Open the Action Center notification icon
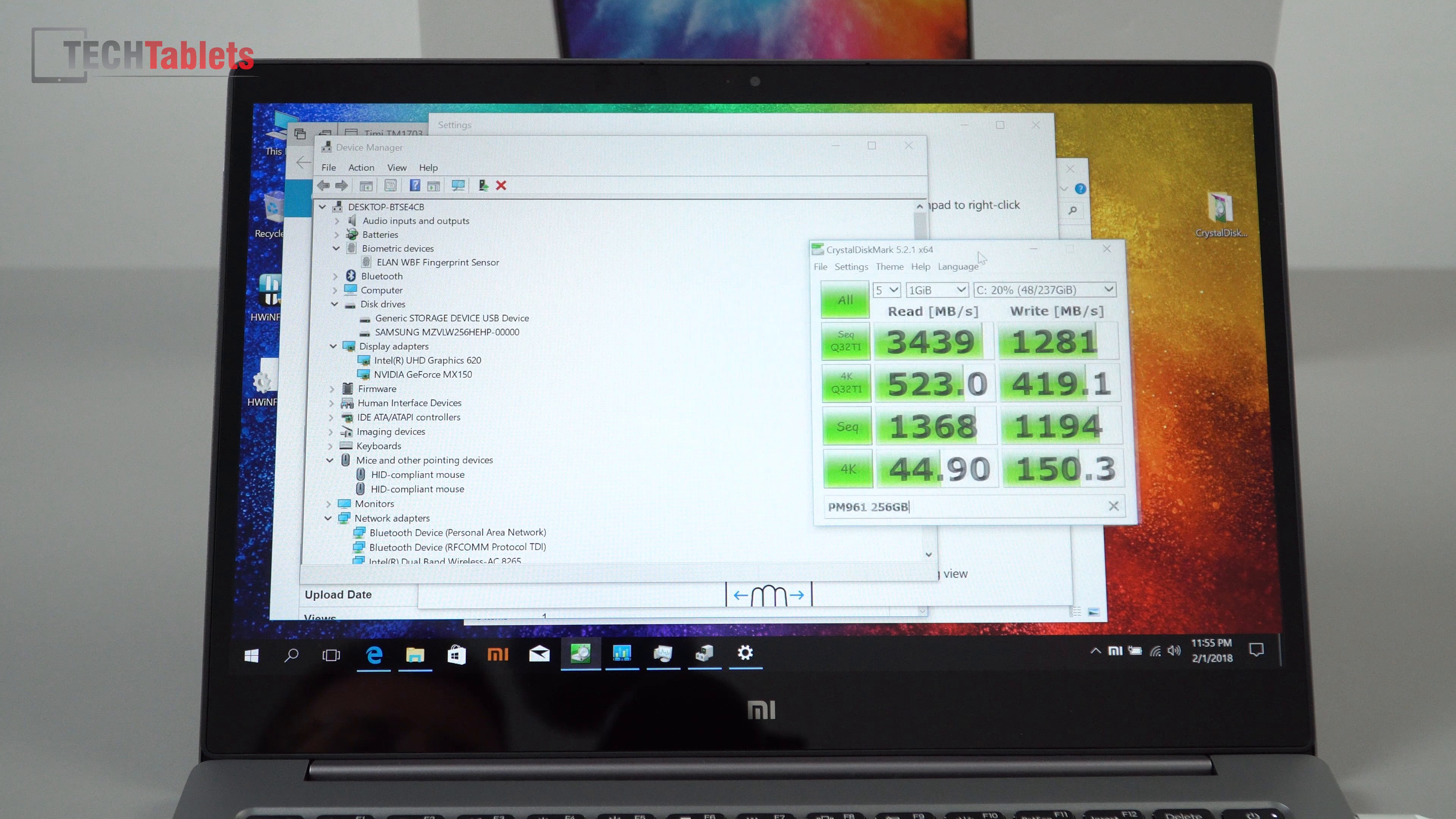Viewport: 1456px width, 819px height. pos(1257,650)
